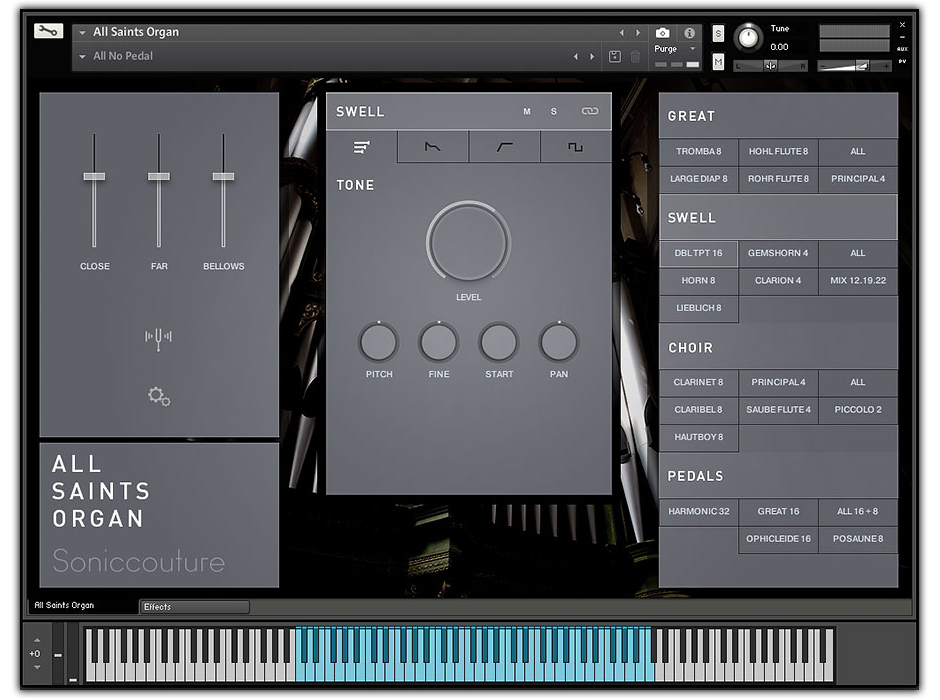The image size is (940, 700).
Task: Select the LFO square wave icon tab
Action: 576,147
